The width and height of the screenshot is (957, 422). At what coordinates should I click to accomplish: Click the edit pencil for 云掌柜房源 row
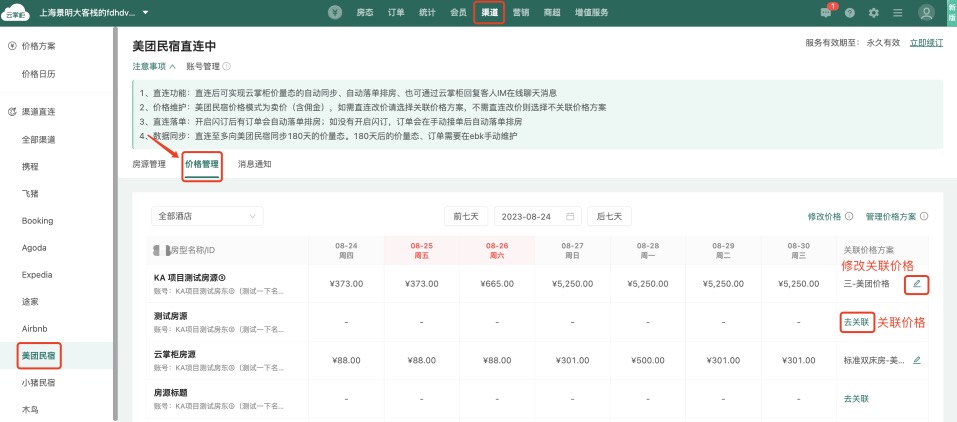click(917, 360)
